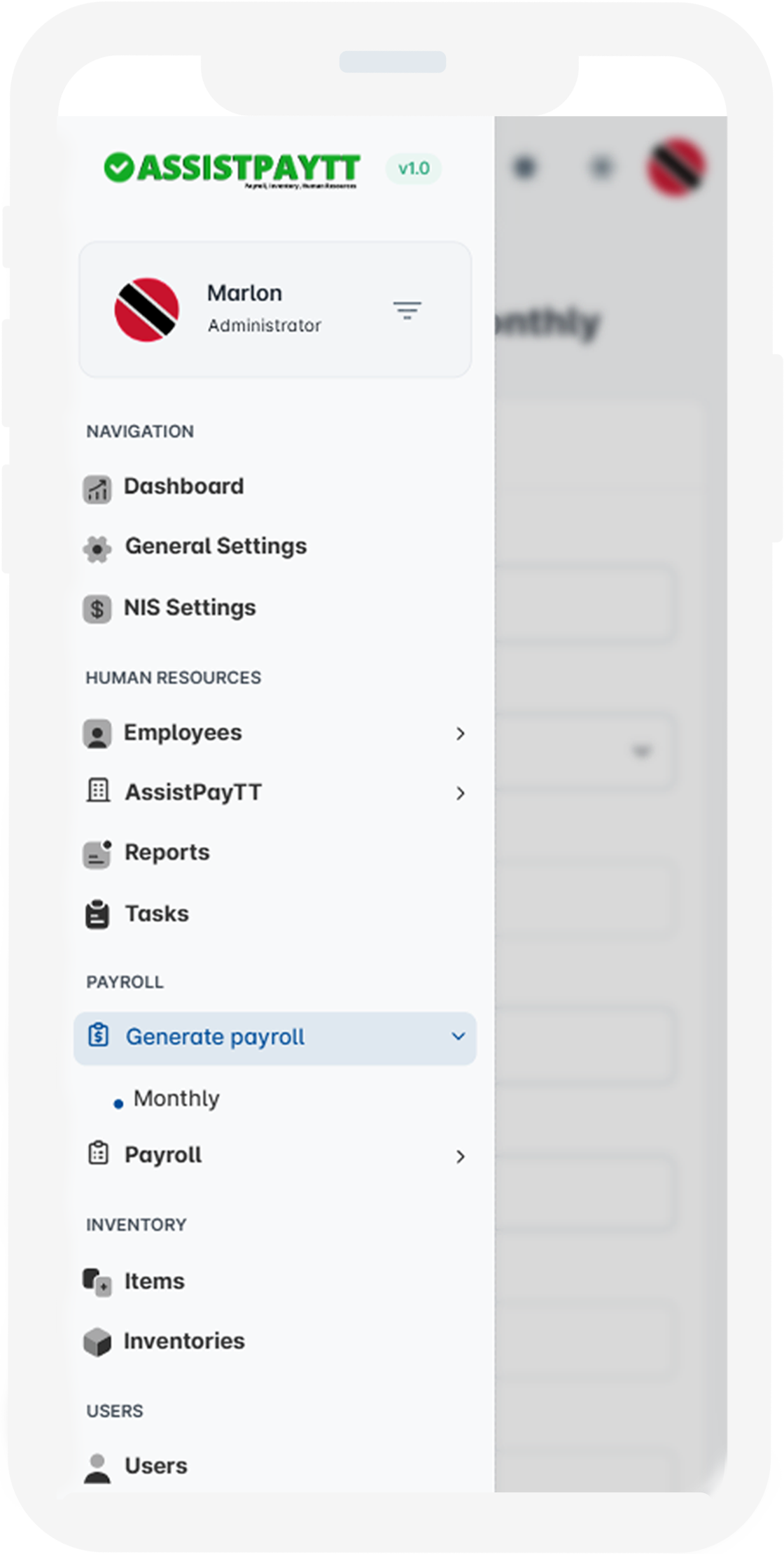
Task: Go to NIS Settings page
Action: pos(190,608)
